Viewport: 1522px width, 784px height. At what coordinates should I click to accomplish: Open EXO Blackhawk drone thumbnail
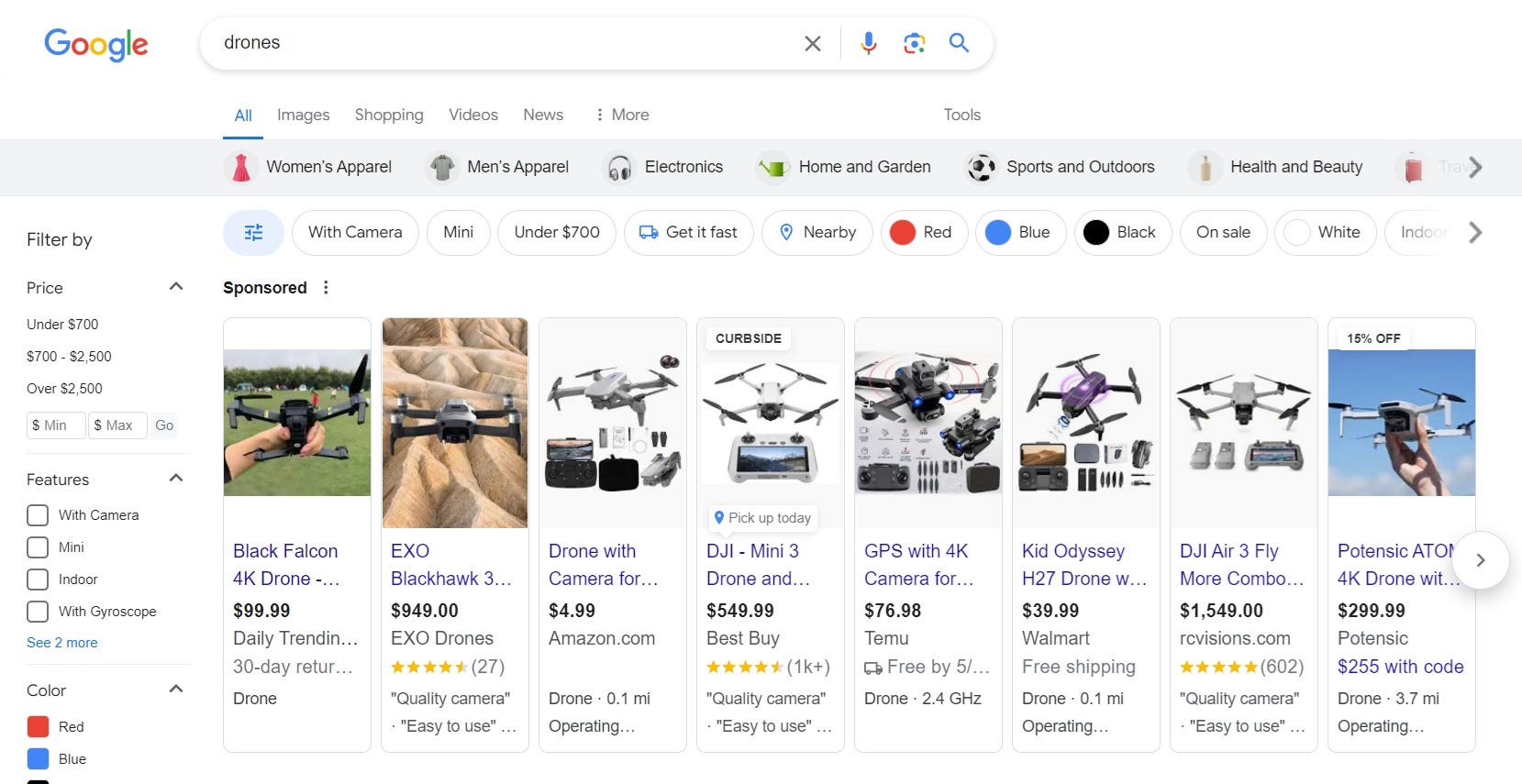coord(455,423)
